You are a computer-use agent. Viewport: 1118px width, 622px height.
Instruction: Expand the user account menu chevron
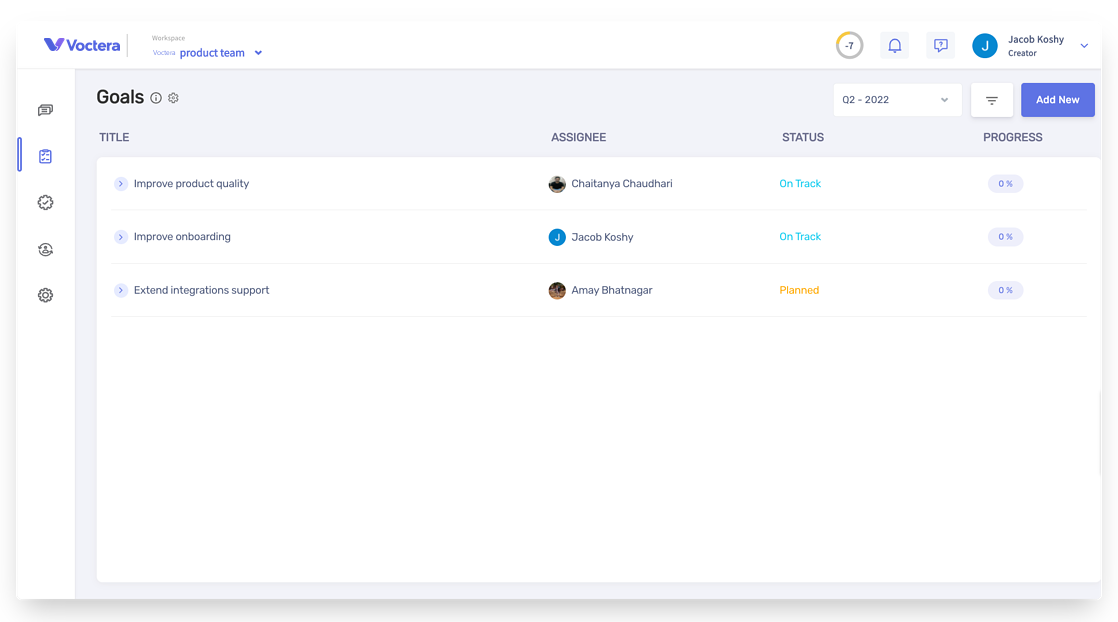coord(1084,46)
